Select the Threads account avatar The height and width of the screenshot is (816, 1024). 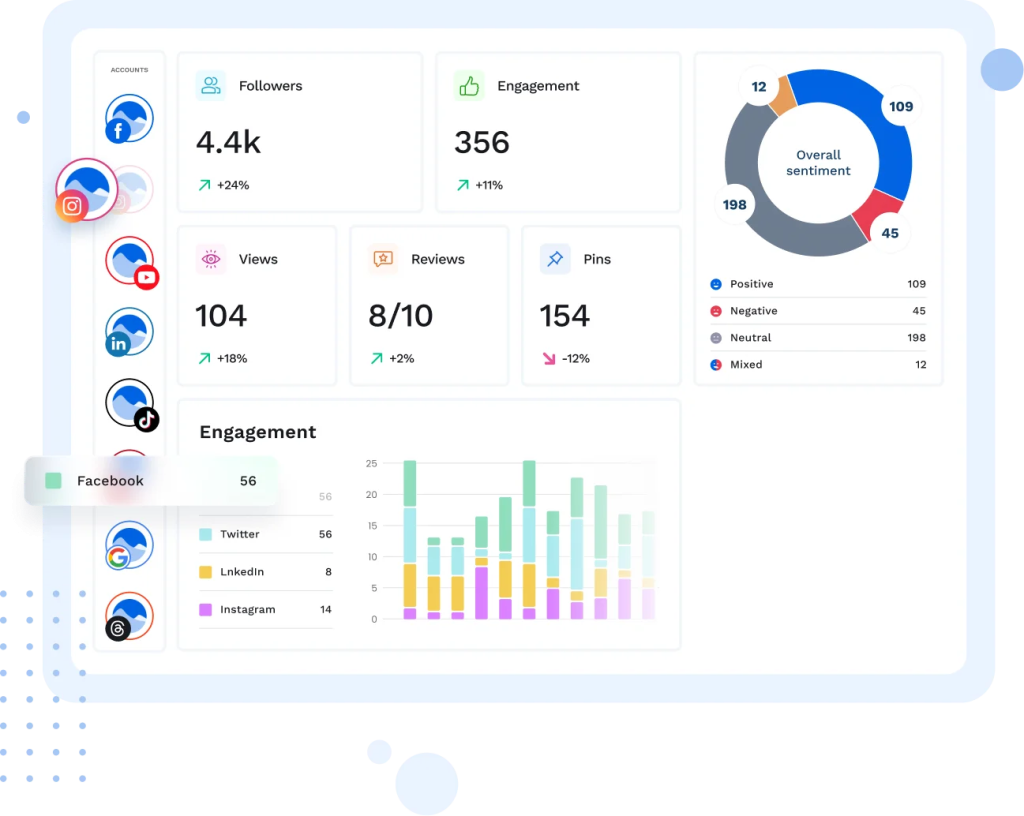[129, 616]
